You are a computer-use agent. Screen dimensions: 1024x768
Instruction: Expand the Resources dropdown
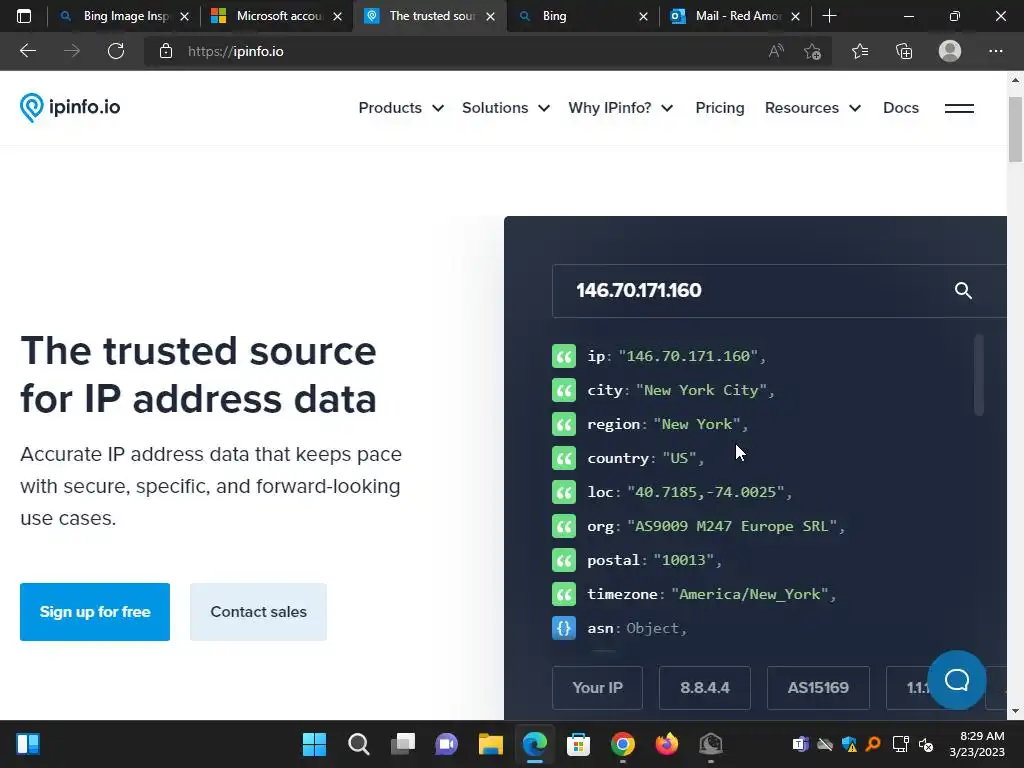click(x=812, y=108)
